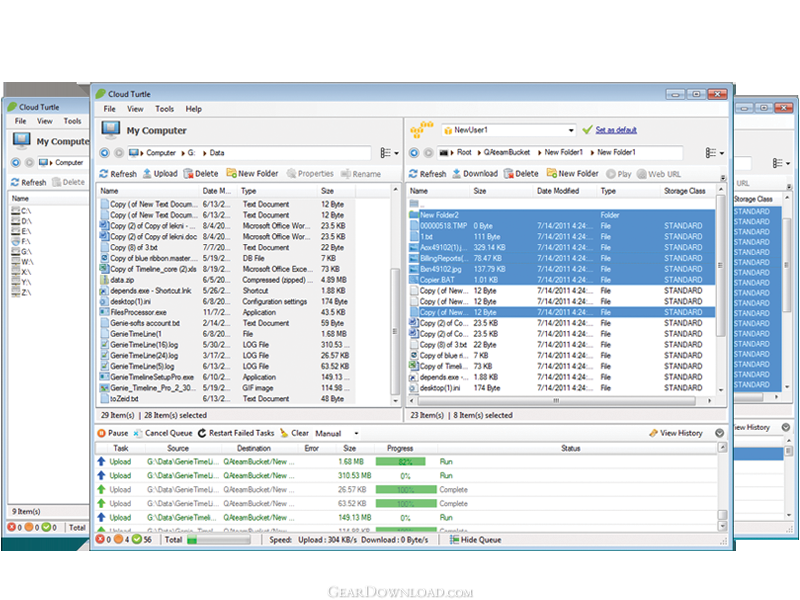
Task: Sort local files by Type column
Action: pos(278,191)
